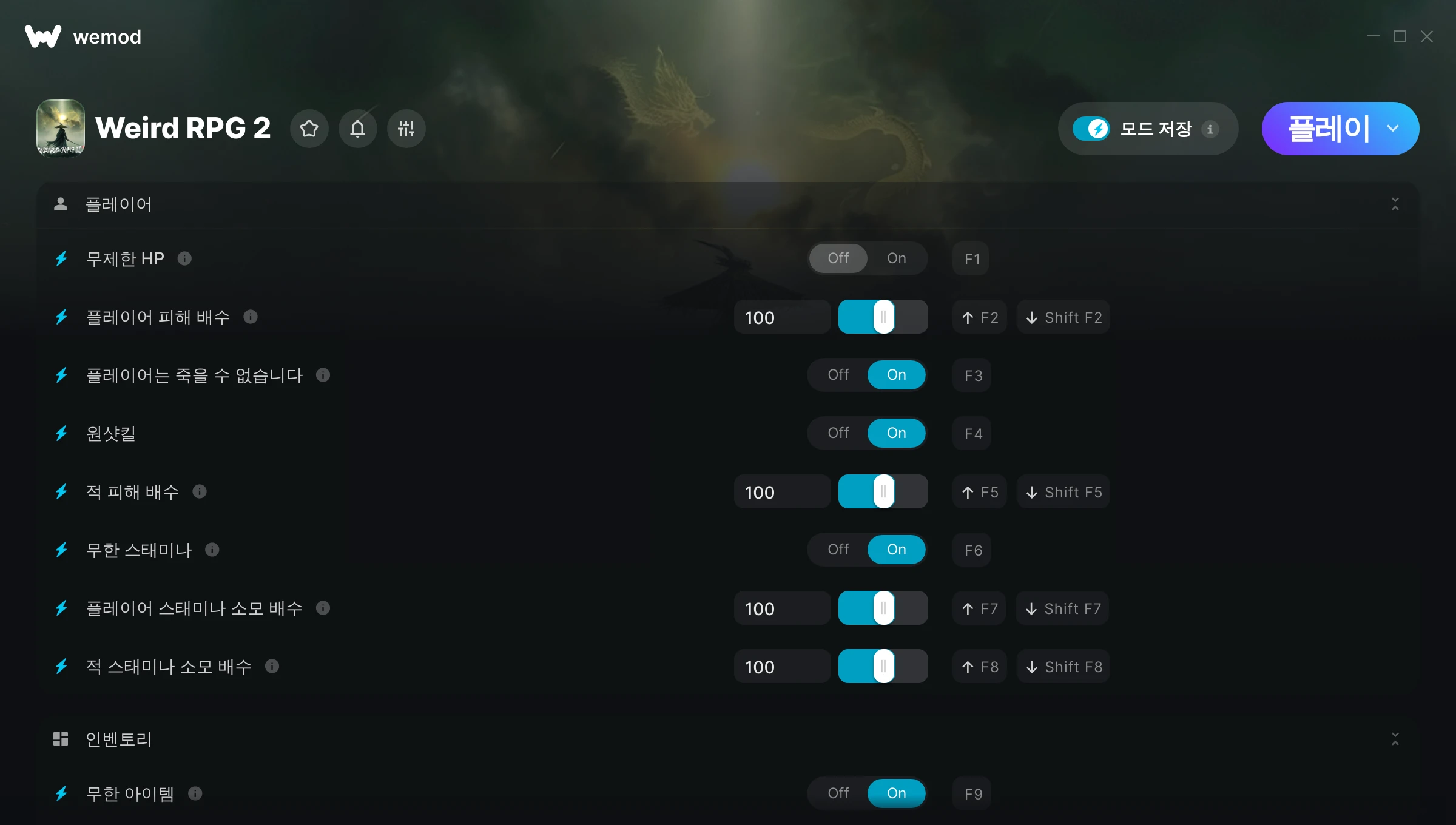Open the WeMod logo home
The width and height of the screenshot is (1456, 825).
[83, 37]
